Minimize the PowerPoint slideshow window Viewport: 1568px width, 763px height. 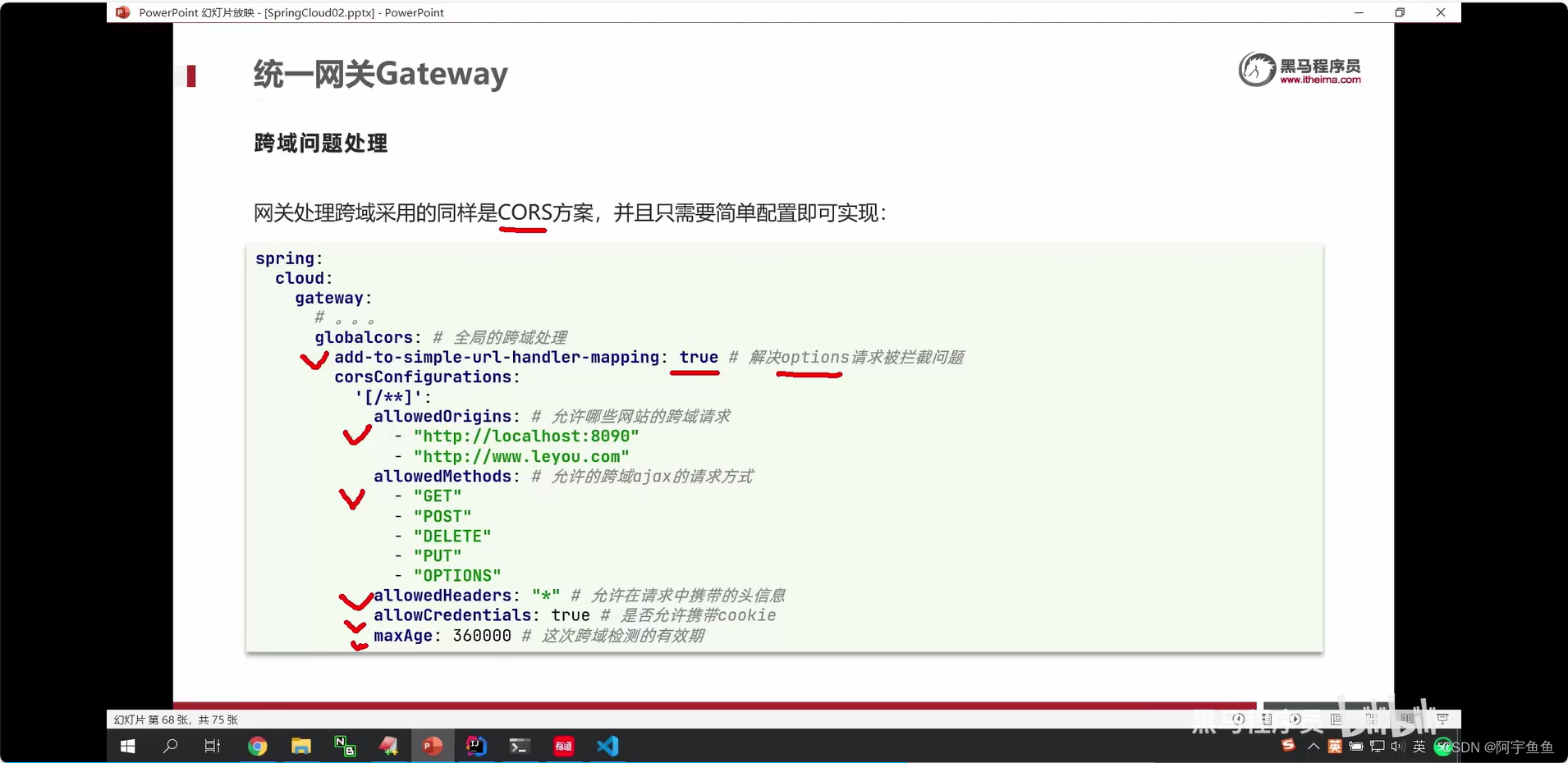[x=1359, y=12]
